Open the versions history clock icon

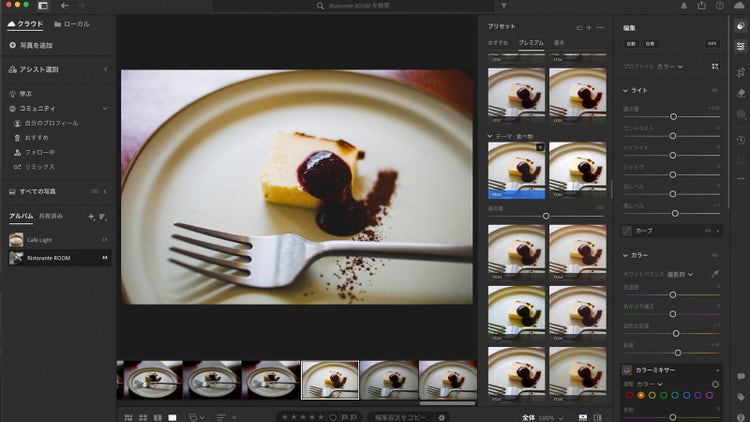[740, 140]
